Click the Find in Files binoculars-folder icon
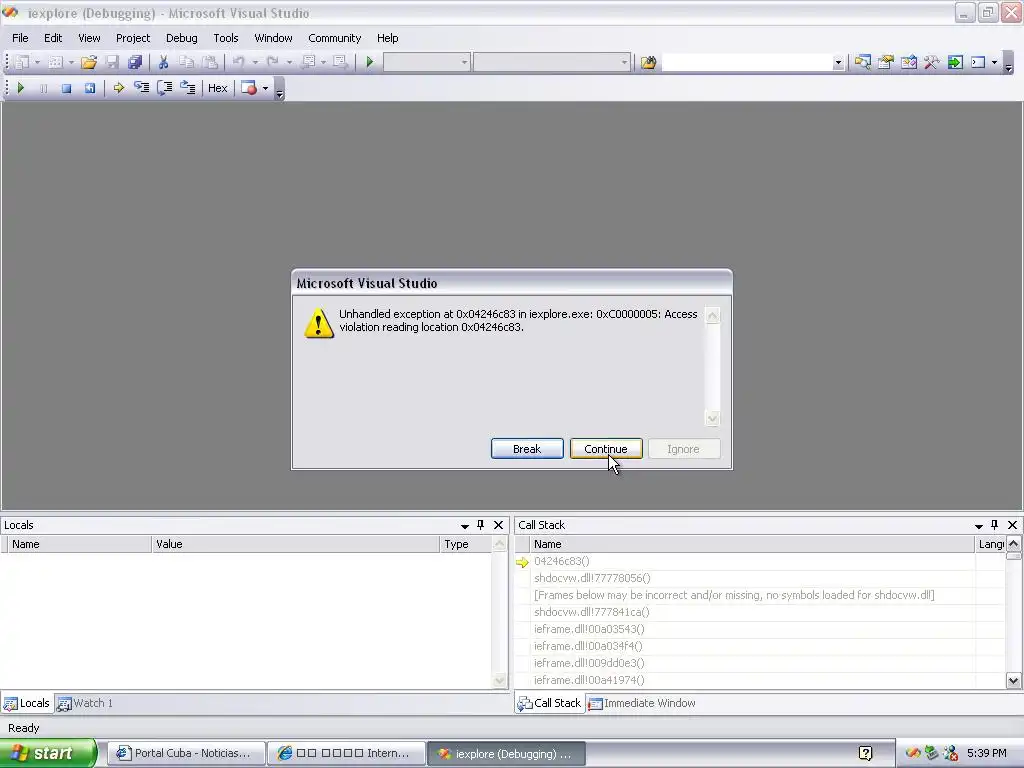The height and width of the screenshot is (768, 1024). point(648,62)
